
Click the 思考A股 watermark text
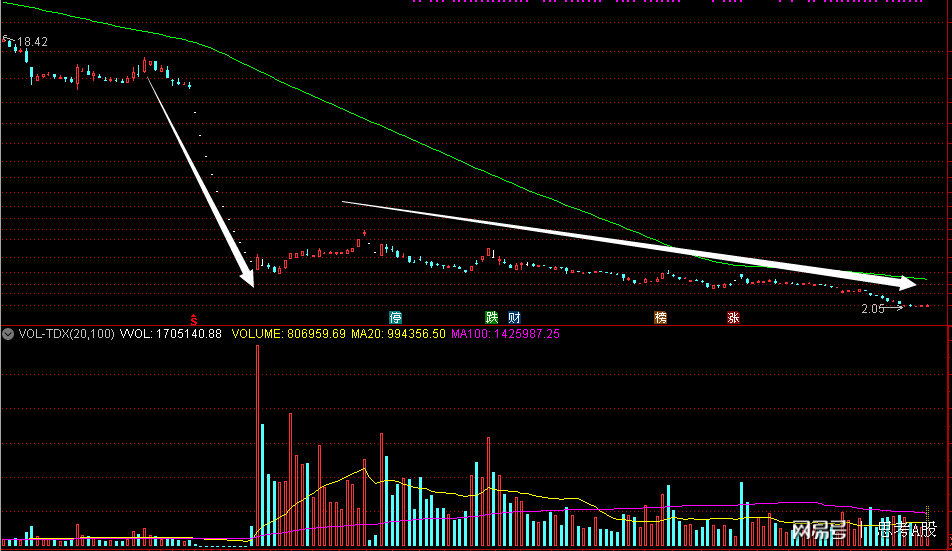pyautogui.click(x=903, y=529)
